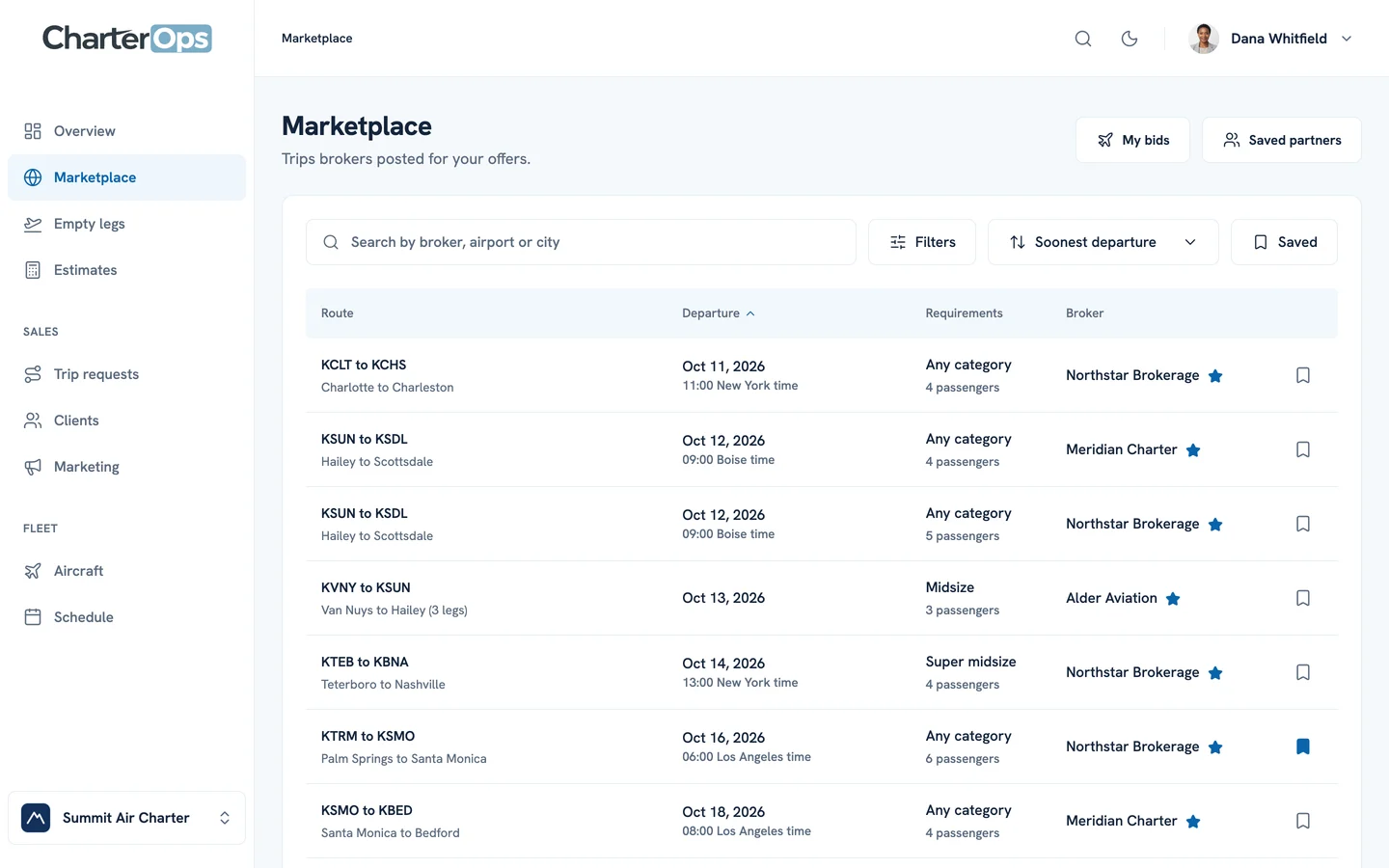Click the Route column header

point(337,313)
